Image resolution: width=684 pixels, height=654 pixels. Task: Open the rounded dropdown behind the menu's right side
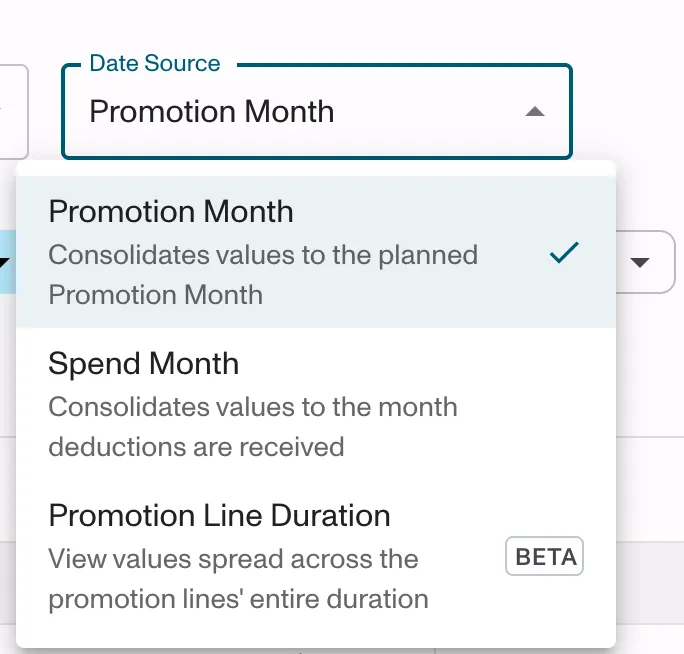pyautogui.click(x=646, y=262)
